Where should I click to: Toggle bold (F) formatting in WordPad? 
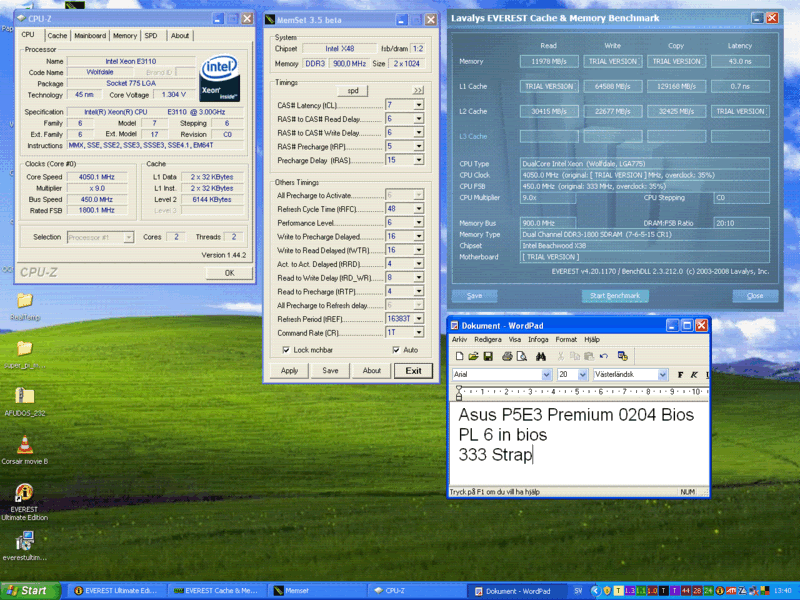[x=680, y=374]
